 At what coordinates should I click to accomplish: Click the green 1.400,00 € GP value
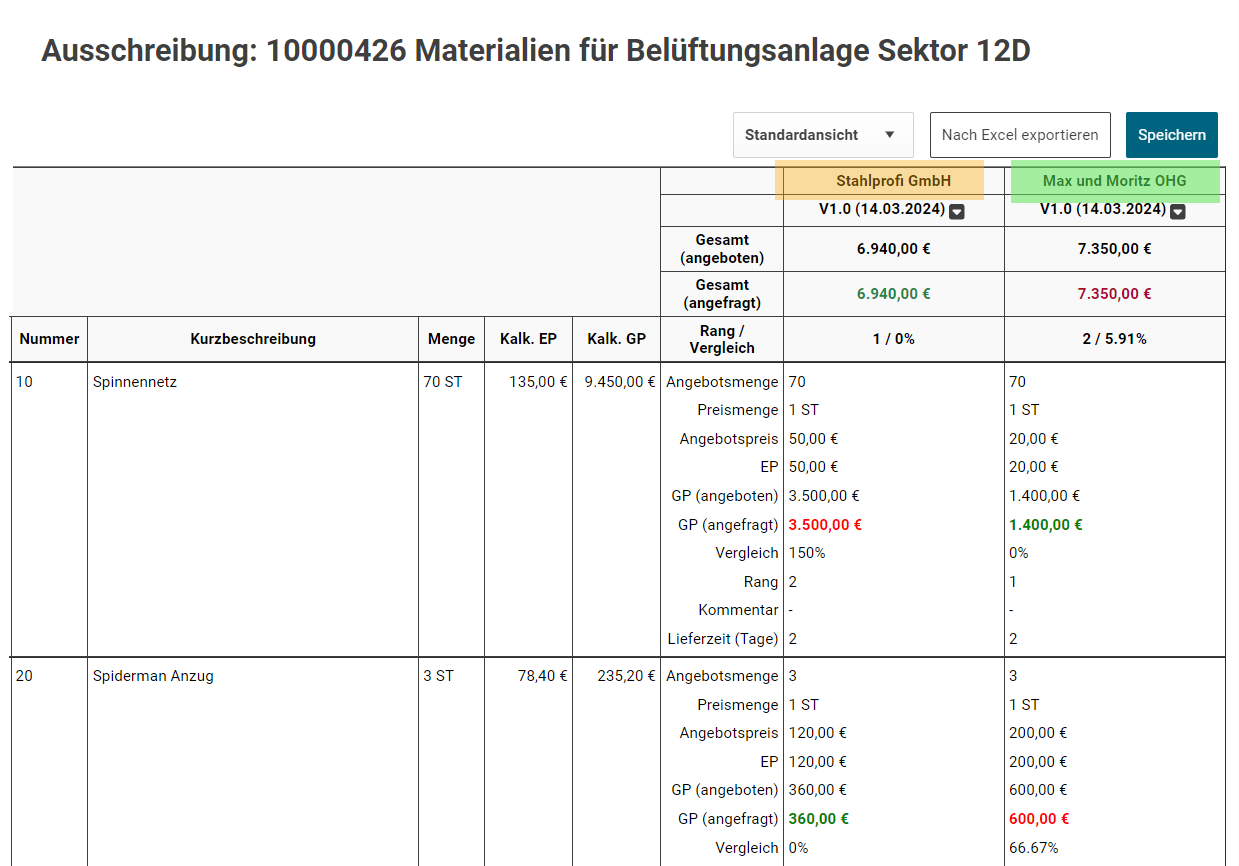(x=1046, y=524)
